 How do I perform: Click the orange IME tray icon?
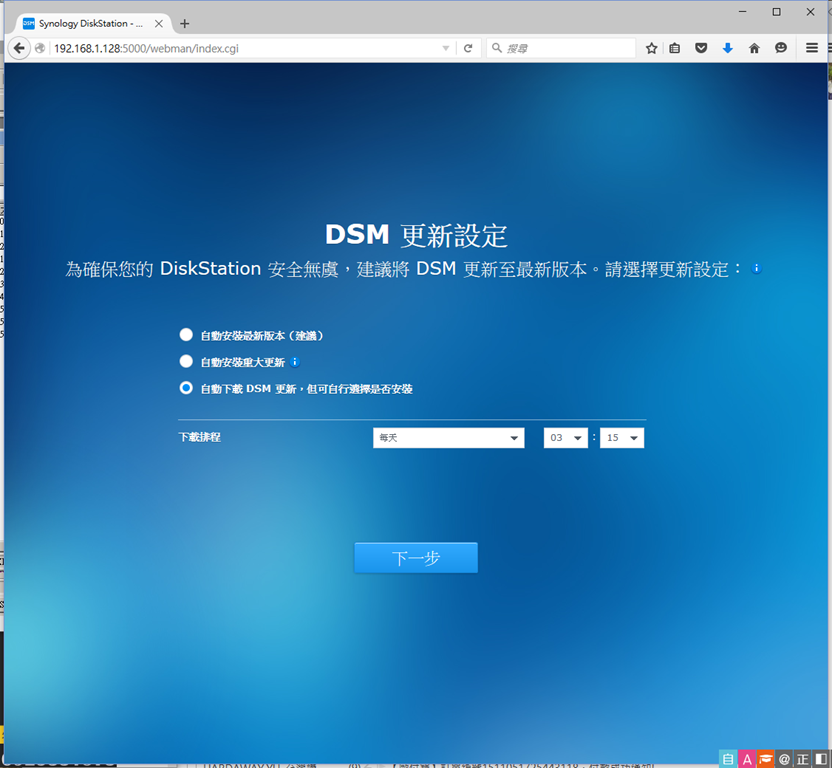(x=765, y=759)
